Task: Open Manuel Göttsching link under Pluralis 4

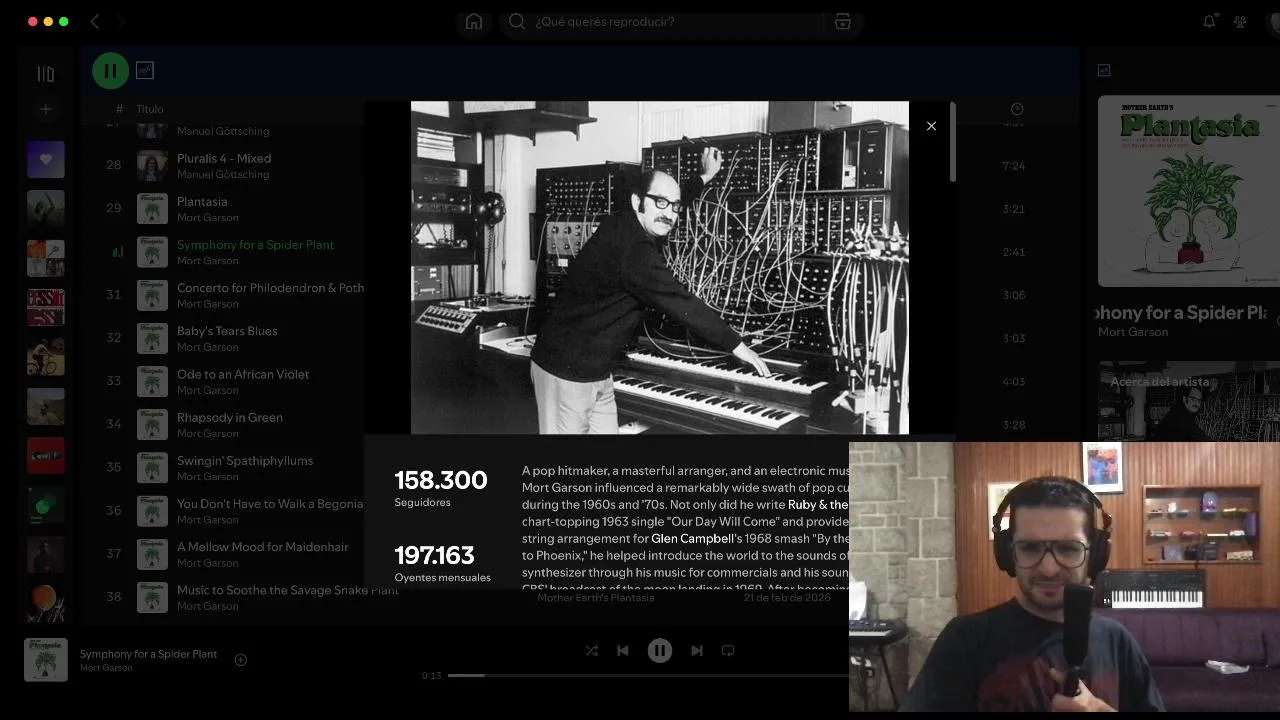Action: (x=223, y=174)
